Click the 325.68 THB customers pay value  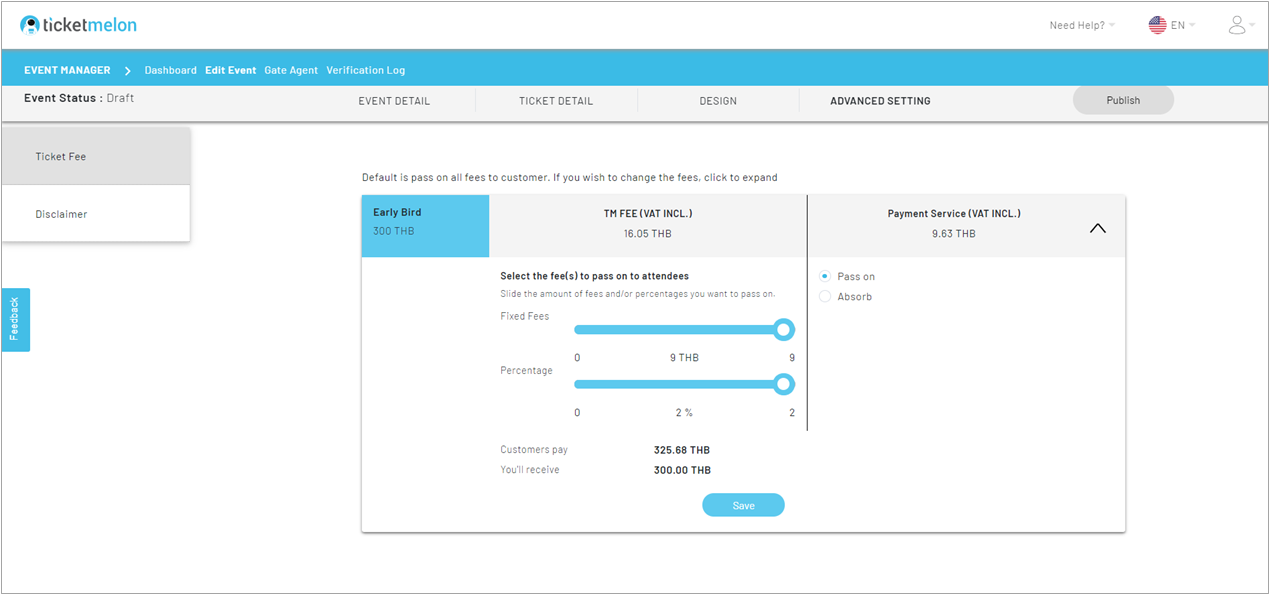point(682,450)
